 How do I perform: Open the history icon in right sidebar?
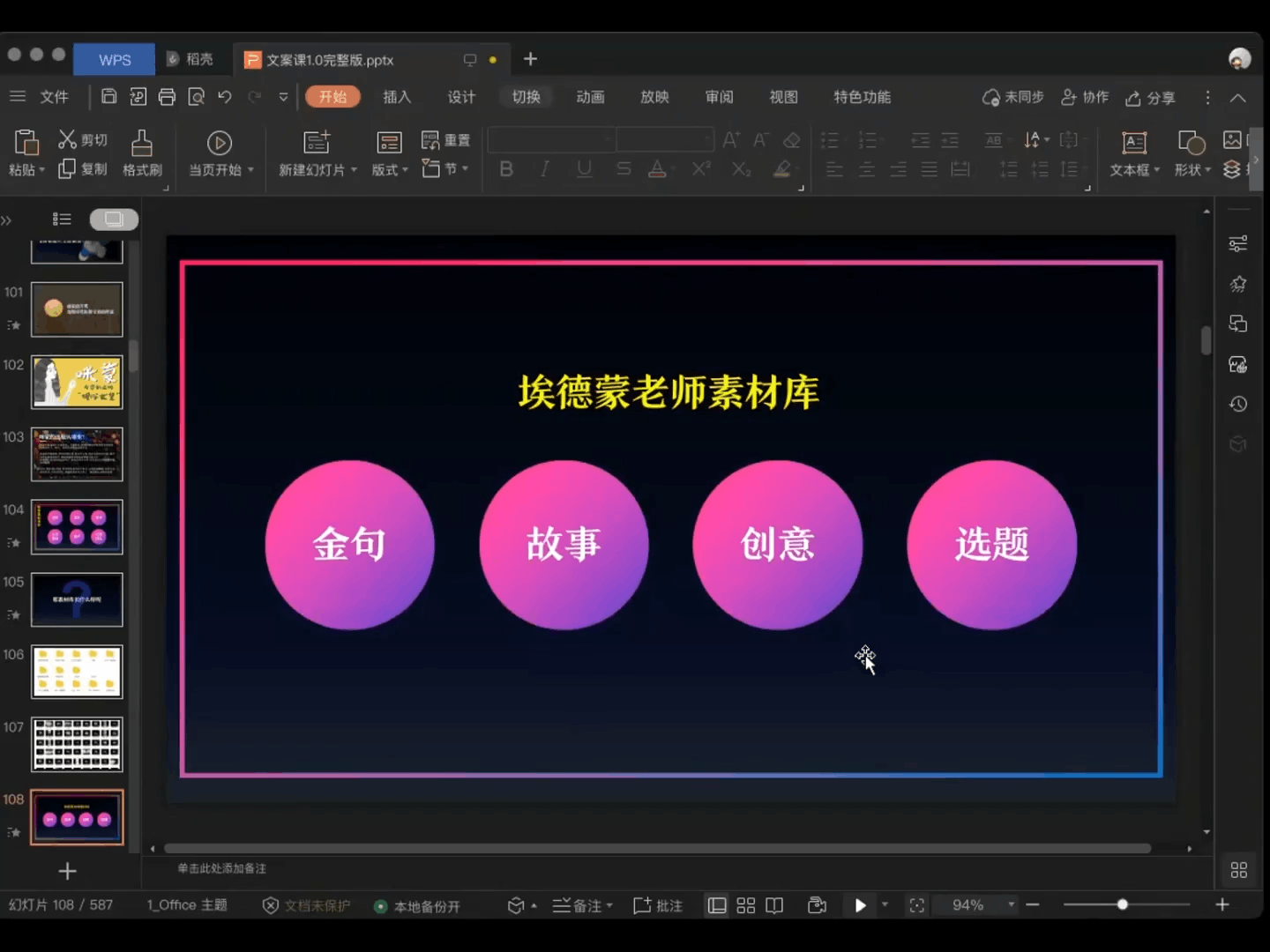pyautogui.click(x=1238, y=404)
